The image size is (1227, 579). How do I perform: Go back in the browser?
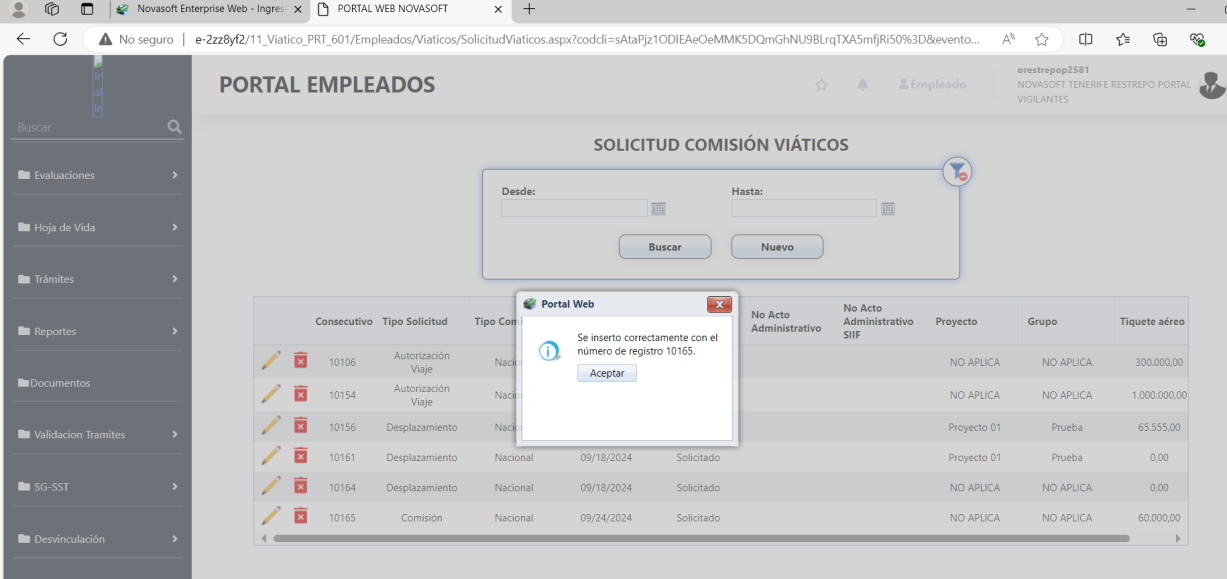point(23,39)
